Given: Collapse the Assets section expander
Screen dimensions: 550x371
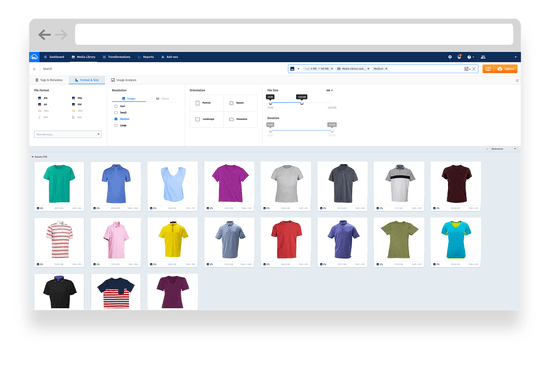Looking at the screenshot, I should [33, 157].
